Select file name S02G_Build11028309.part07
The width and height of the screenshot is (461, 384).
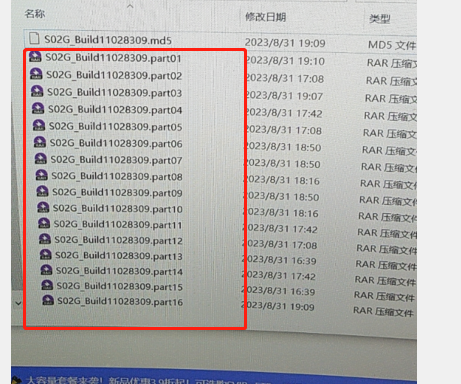[x=116, y=160]
